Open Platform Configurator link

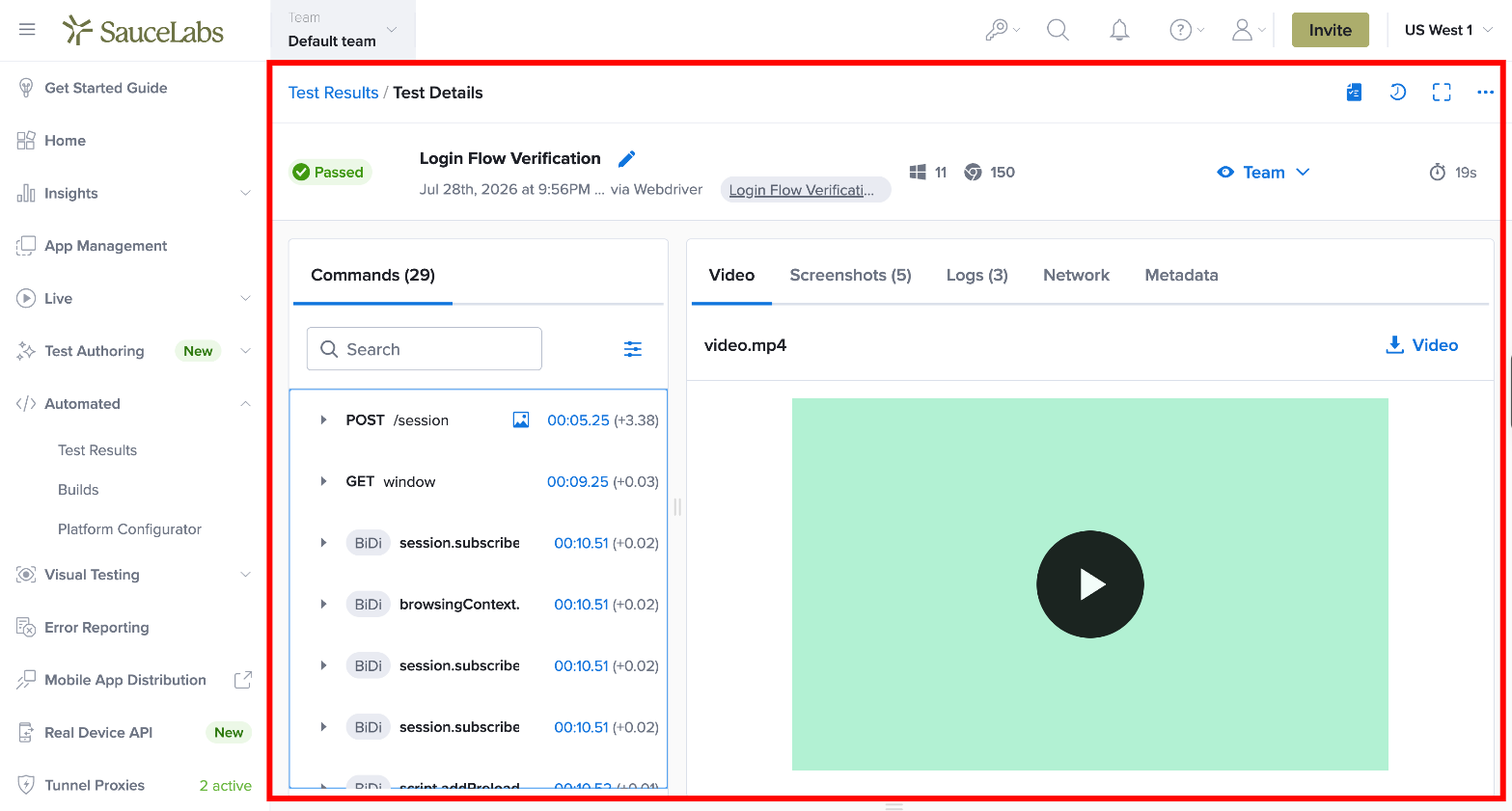click(x=129, y=529)
